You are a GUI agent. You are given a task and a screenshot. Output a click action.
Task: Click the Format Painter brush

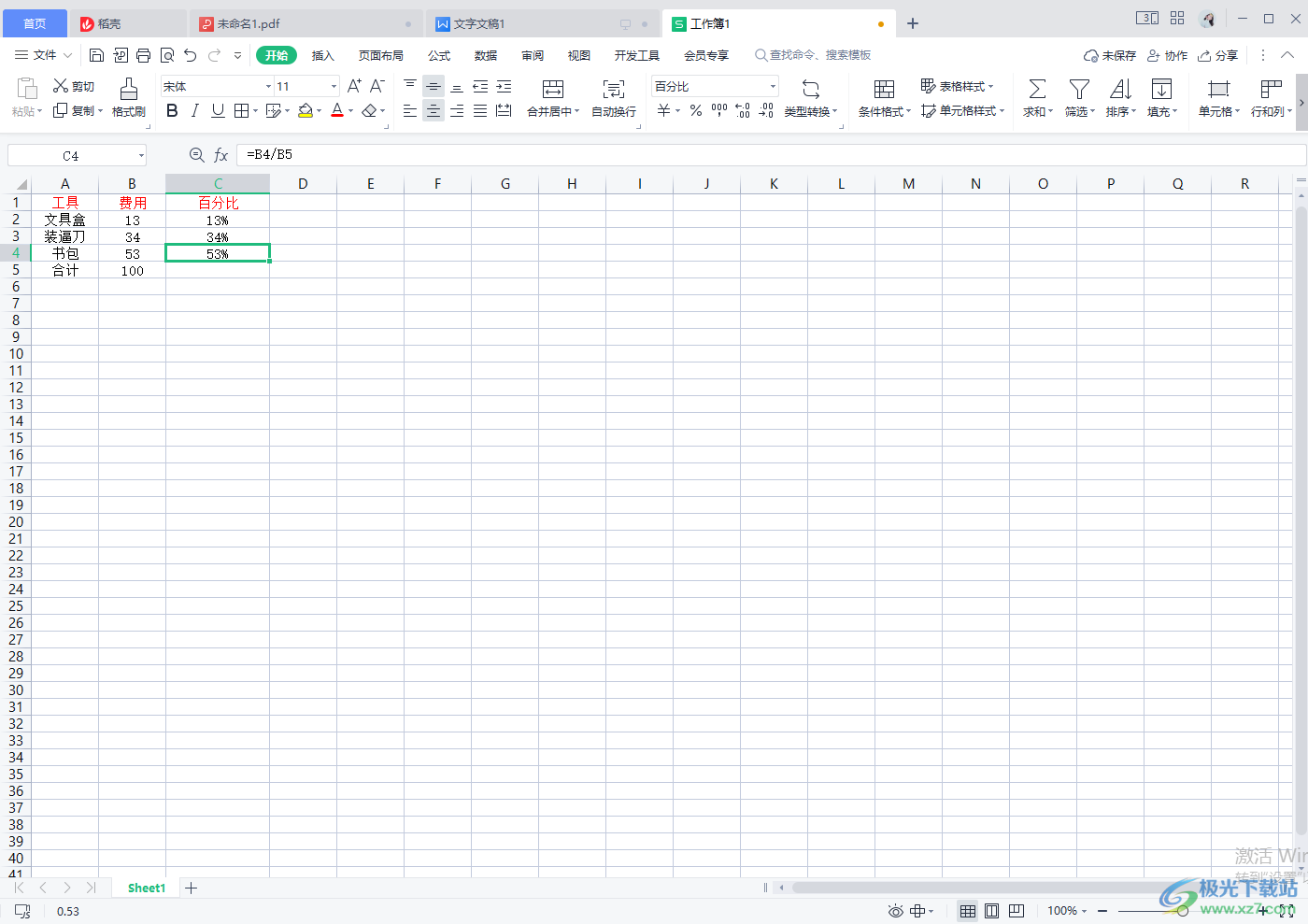[129, 97]
